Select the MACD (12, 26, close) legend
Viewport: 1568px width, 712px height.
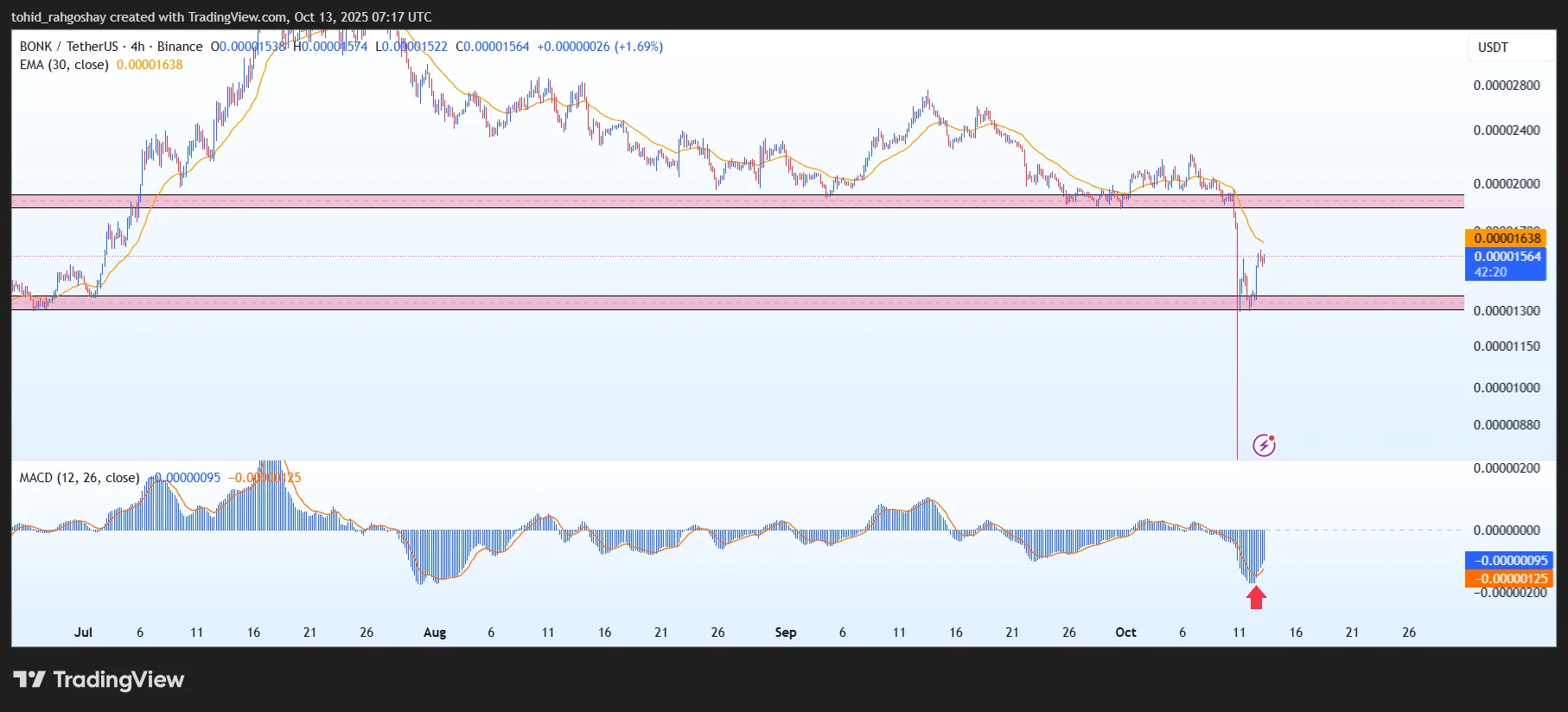click(x=80, y=478)
